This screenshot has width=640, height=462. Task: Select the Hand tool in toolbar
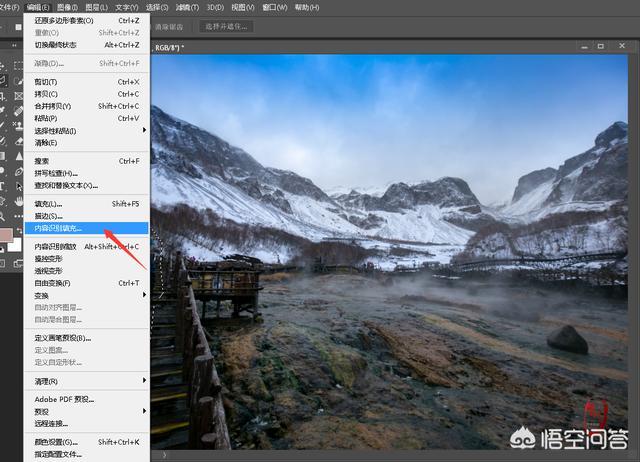[x=19, y=200]
